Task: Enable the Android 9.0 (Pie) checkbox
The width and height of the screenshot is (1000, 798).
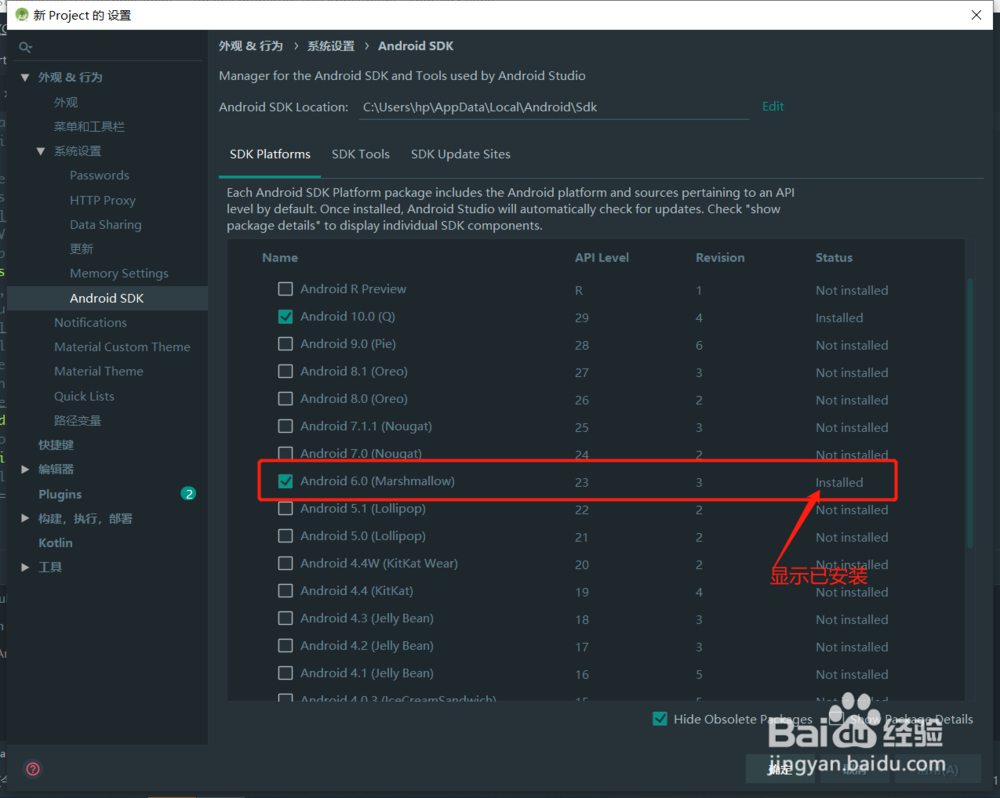Action: click(285, 344)
